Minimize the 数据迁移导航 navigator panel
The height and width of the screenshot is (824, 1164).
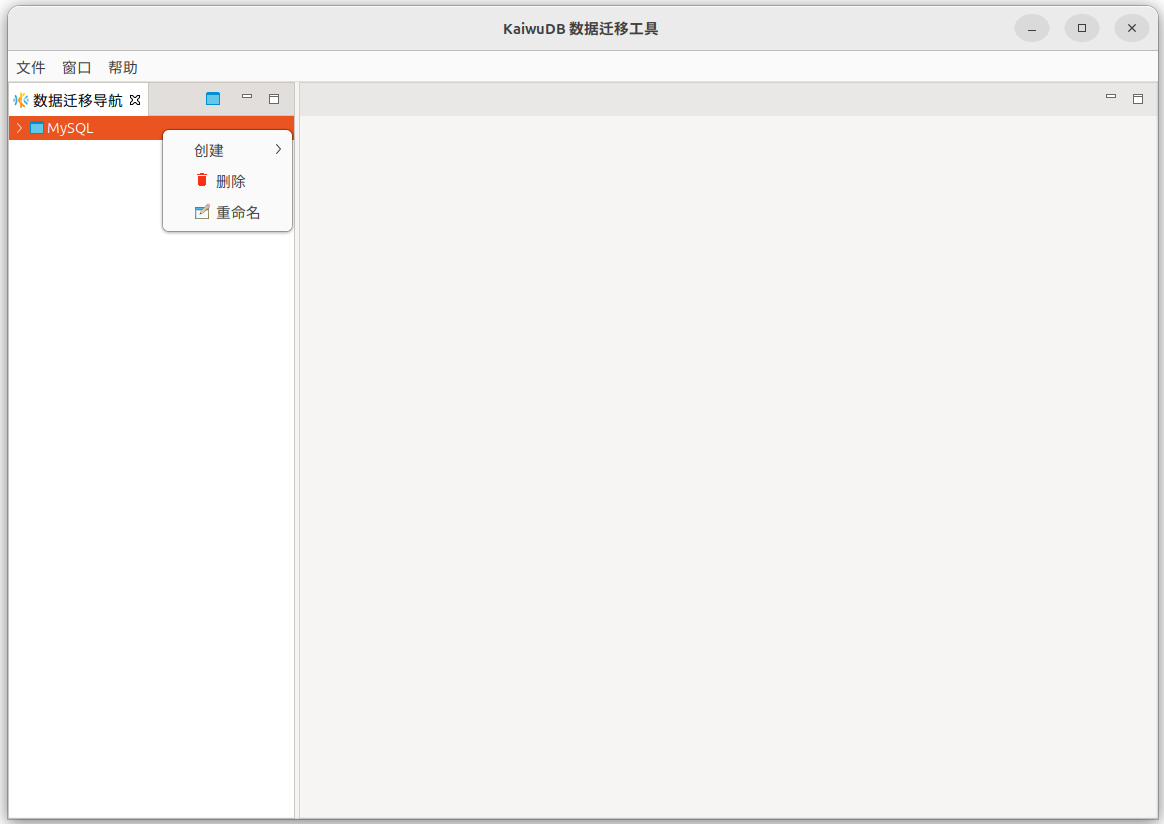coord(247,97)
